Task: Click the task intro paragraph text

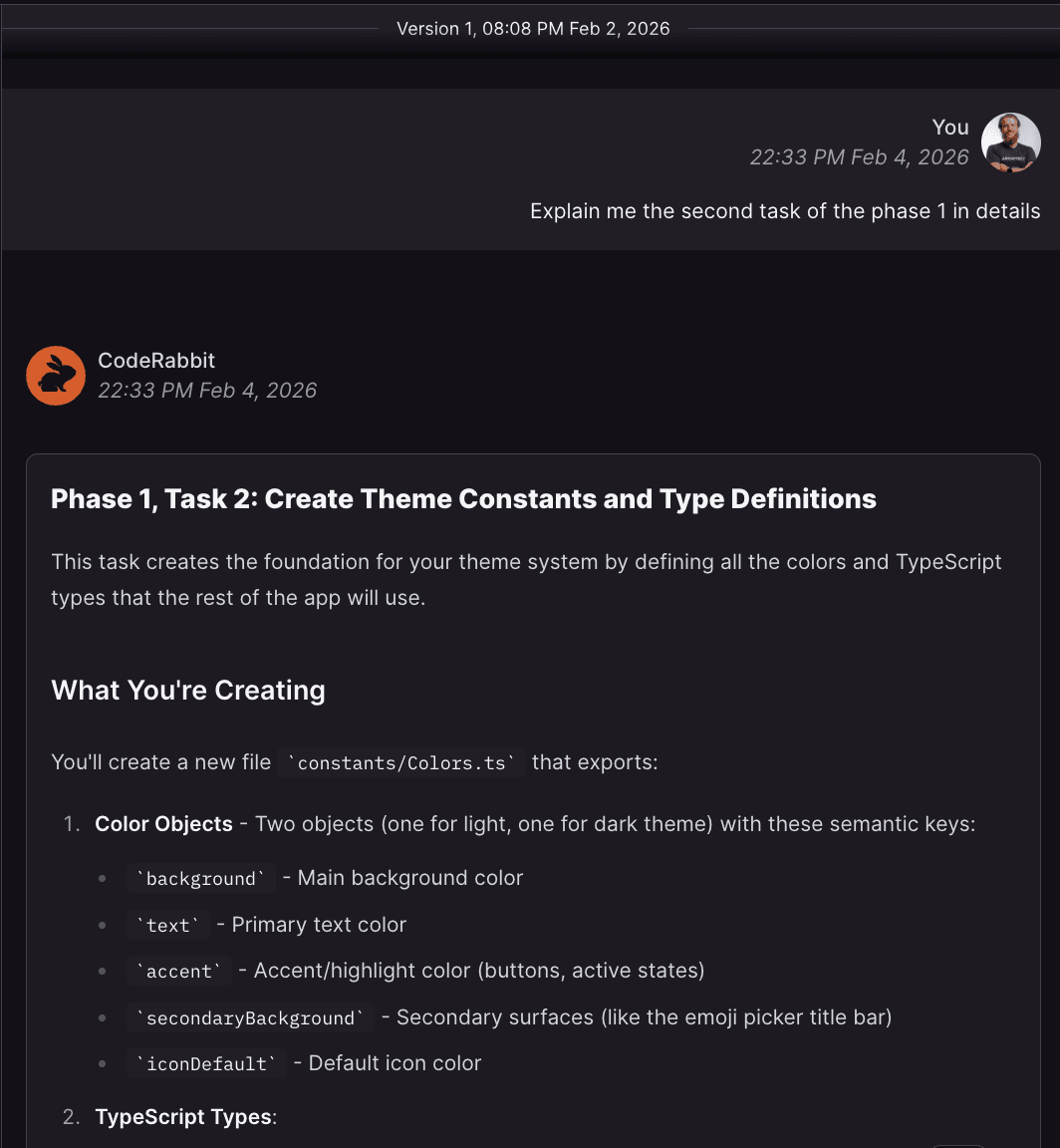Action: point(526,580)
